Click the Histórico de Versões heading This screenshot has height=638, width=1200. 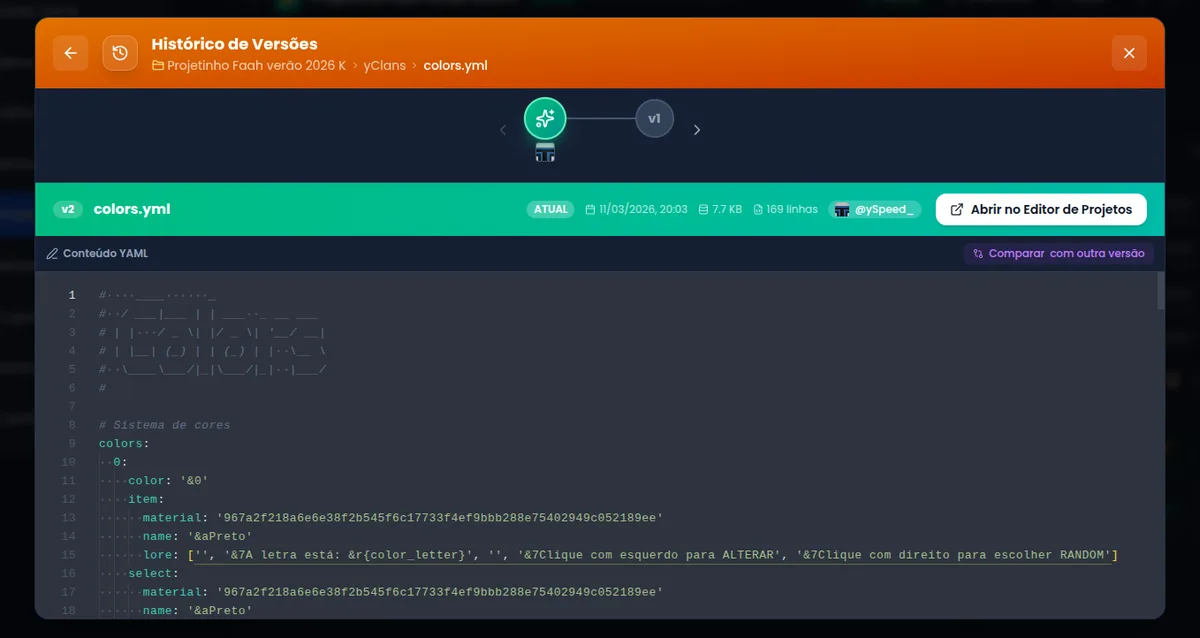coord(234,44)
